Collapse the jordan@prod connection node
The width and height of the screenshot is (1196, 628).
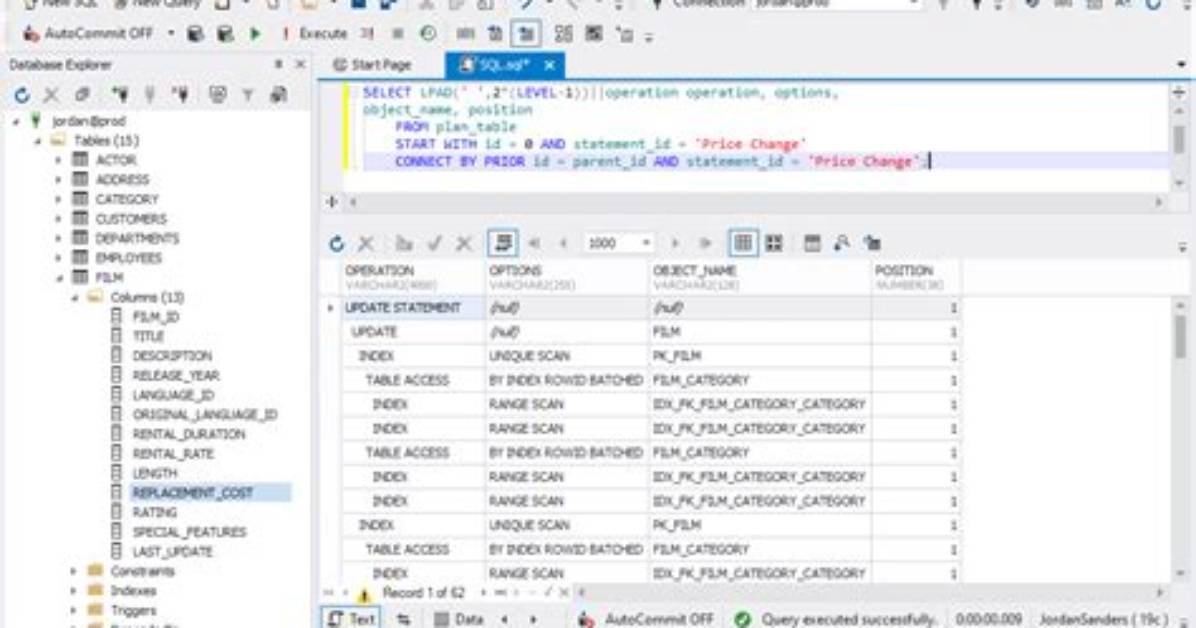pyautogui.click(x=16, y=121)
